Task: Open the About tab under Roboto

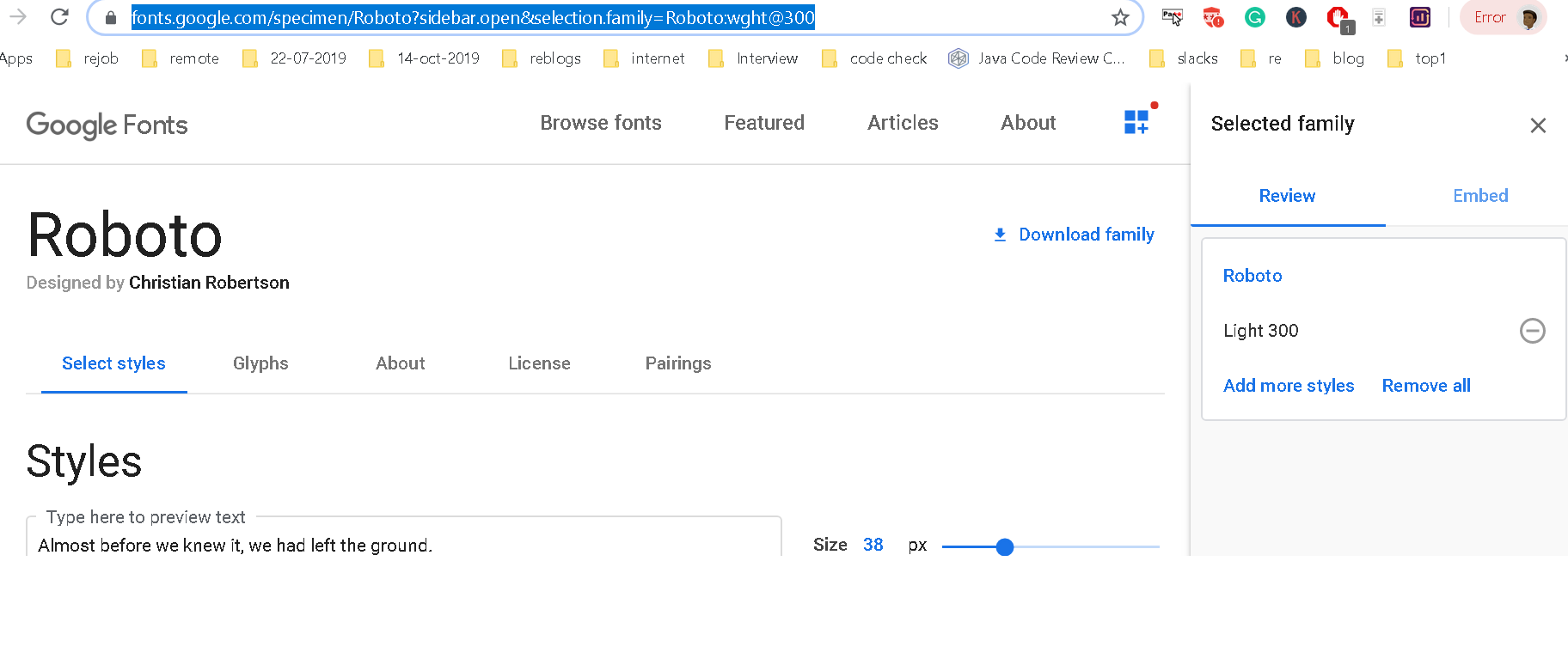Action: (400, 363)
